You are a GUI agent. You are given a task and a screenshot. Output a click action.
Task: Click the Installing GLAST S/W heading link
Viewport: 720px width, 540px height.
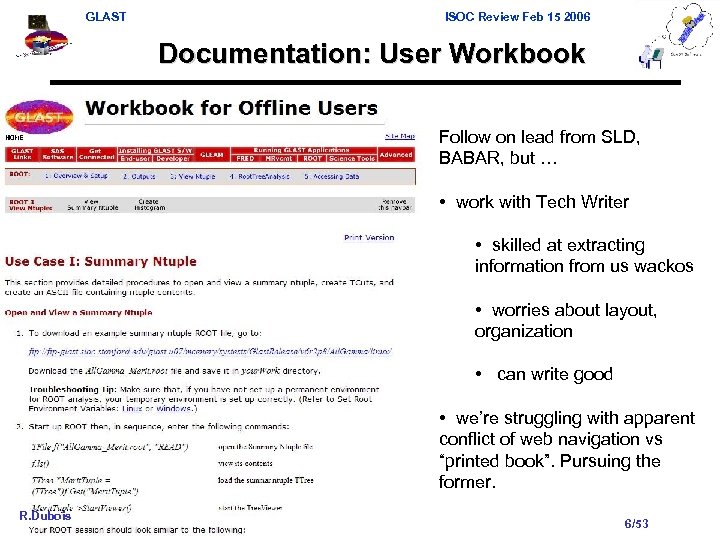tap(155, 151)
